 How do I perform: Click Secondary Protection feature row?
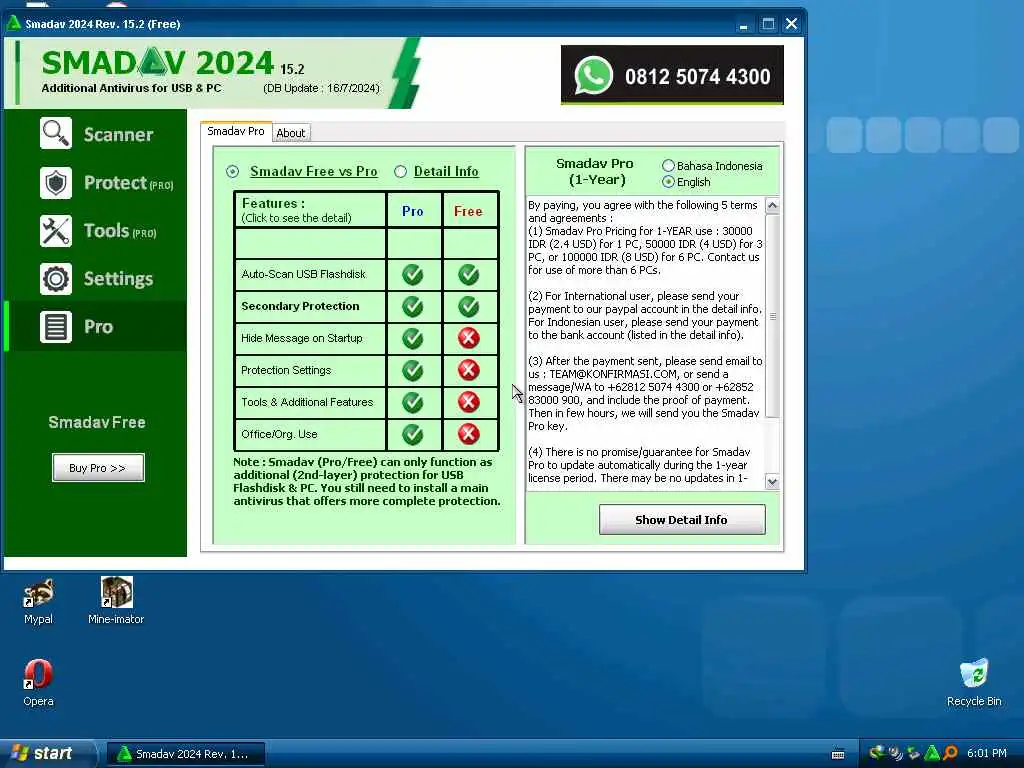[310, 306]
